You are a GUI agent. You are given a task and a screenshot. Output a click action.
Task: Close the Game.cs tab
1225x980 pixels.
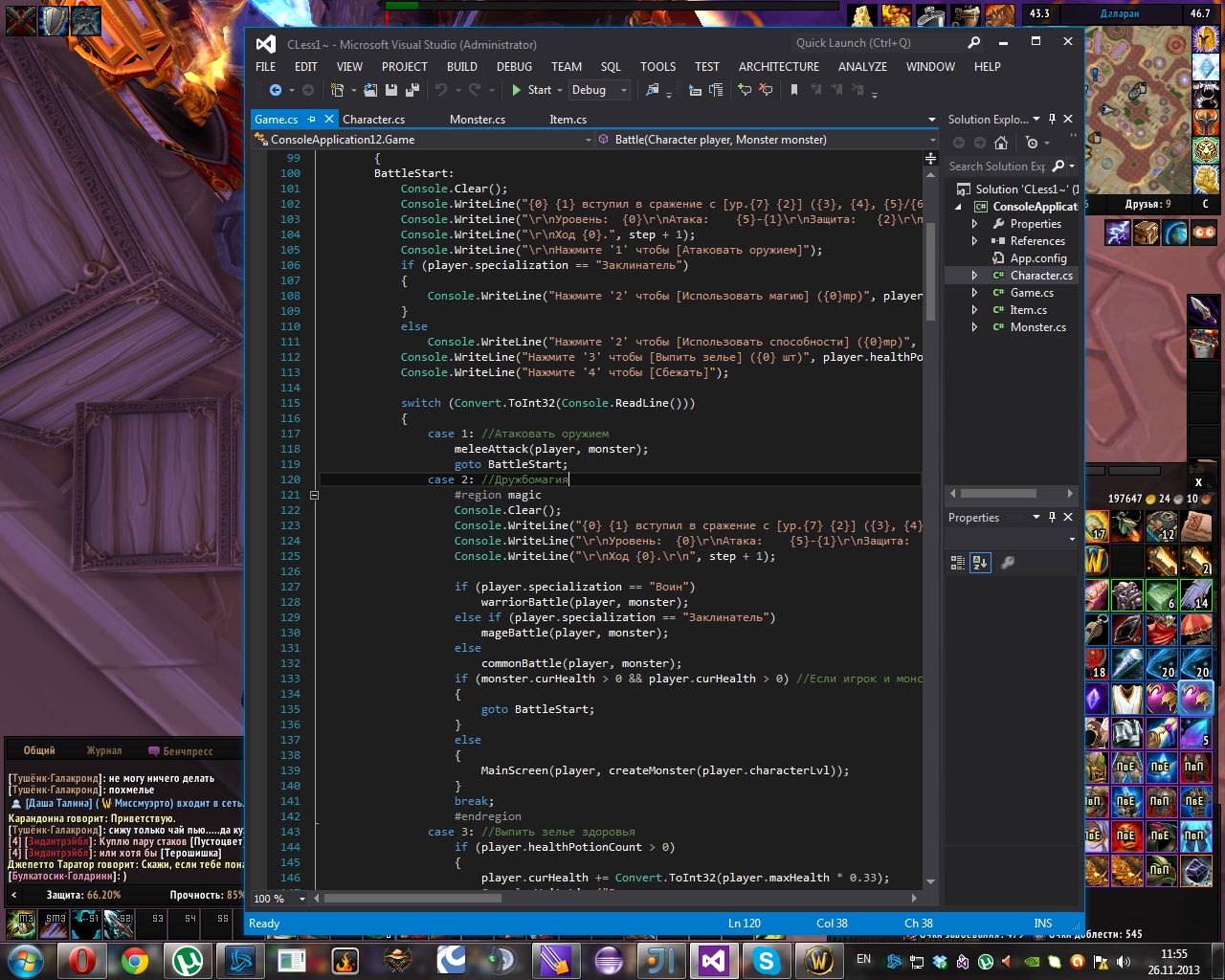(x=329, y=120)
